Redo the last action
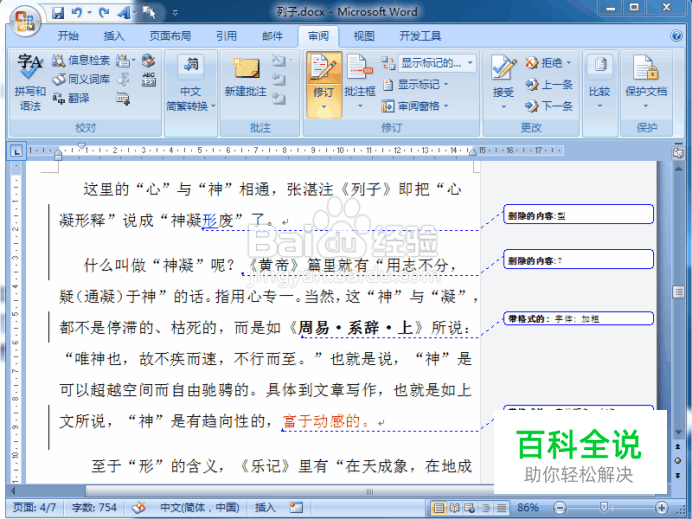Screen dimensions: 692x519 [x=104, y=13]
